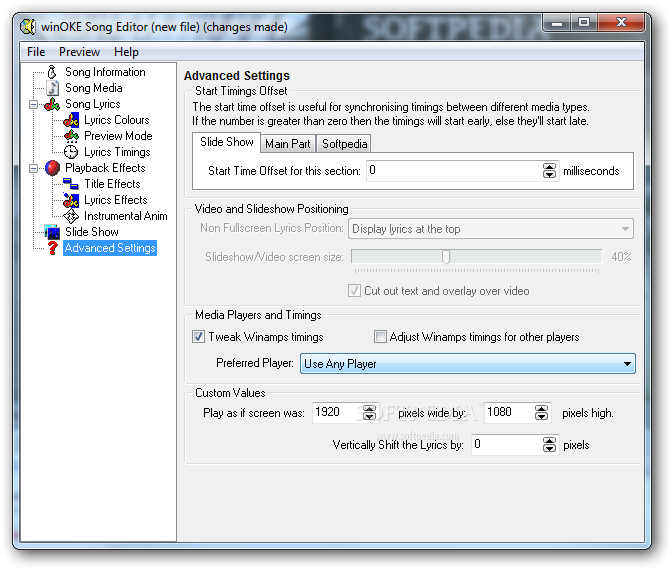Click the screen width spinner arrows
Screen dimensions: 672x570
(x=369, y=413)
